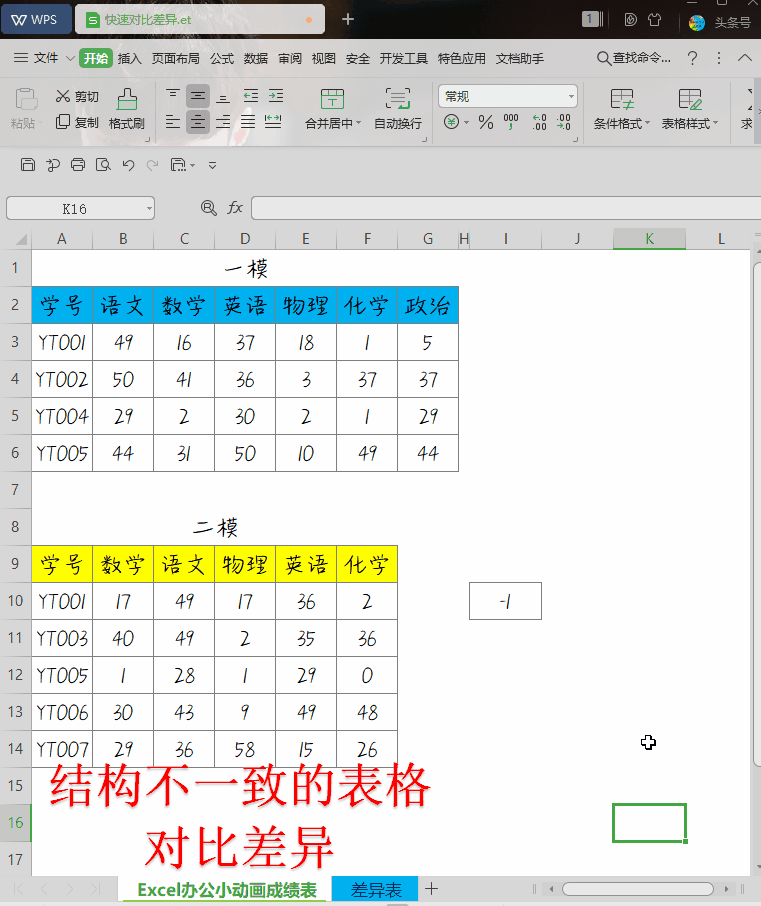Undo the last action
This screenshot has width=761, height=906.
pyautogui.click(x=128, y=165)
